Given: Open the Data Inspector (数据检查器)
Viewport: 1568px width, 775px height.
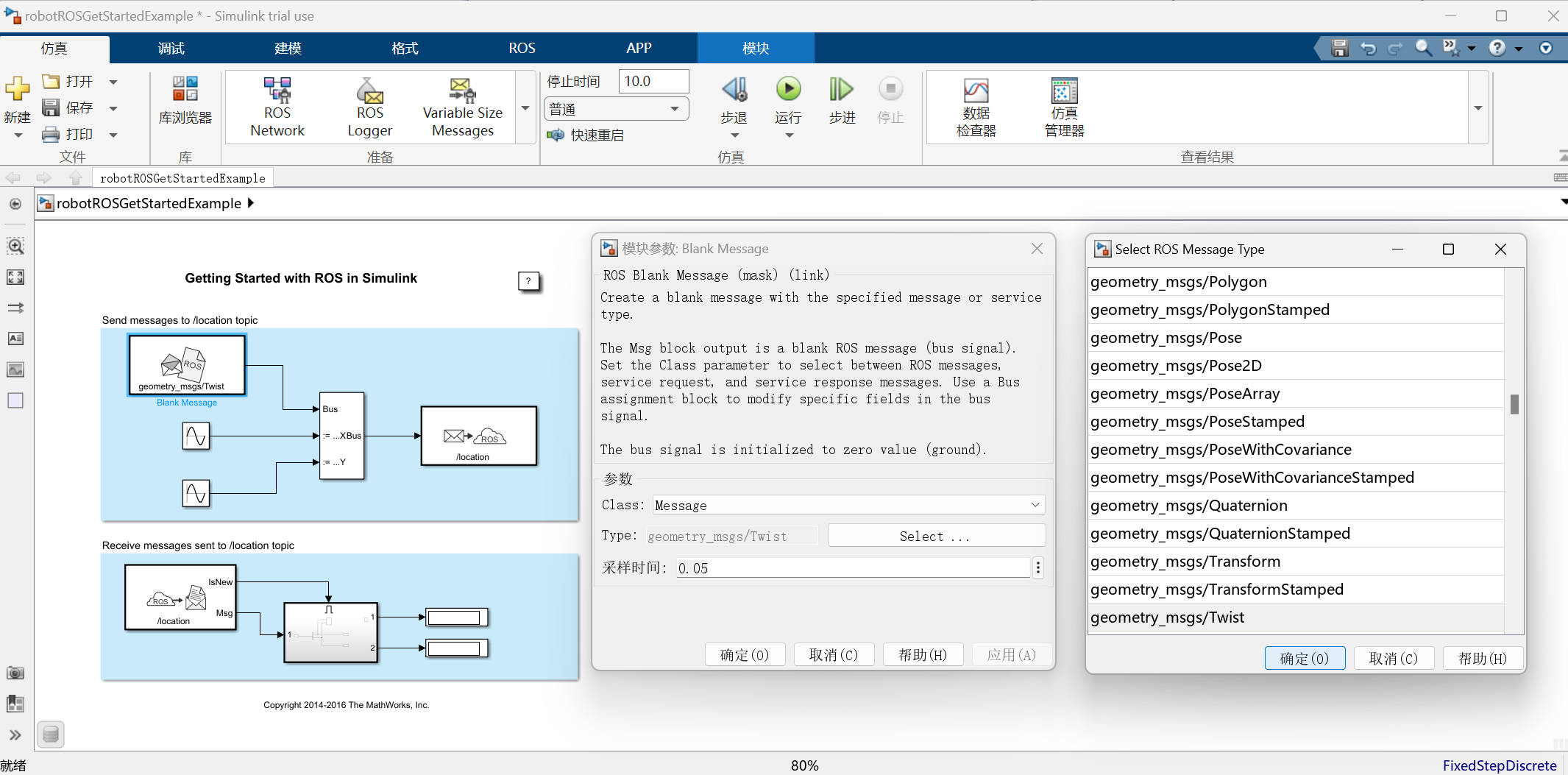Looking at the screenshot, I should [976, 107].
